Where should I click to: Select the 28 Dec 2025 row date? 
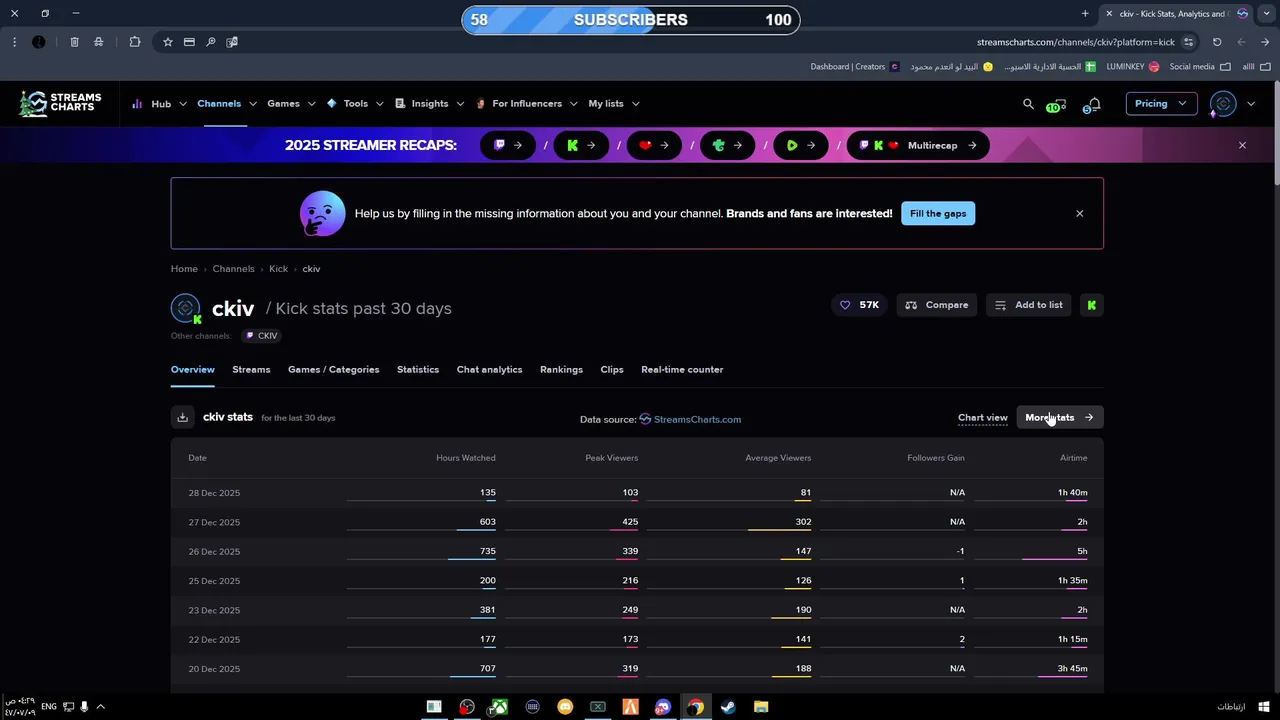point(214,493)
